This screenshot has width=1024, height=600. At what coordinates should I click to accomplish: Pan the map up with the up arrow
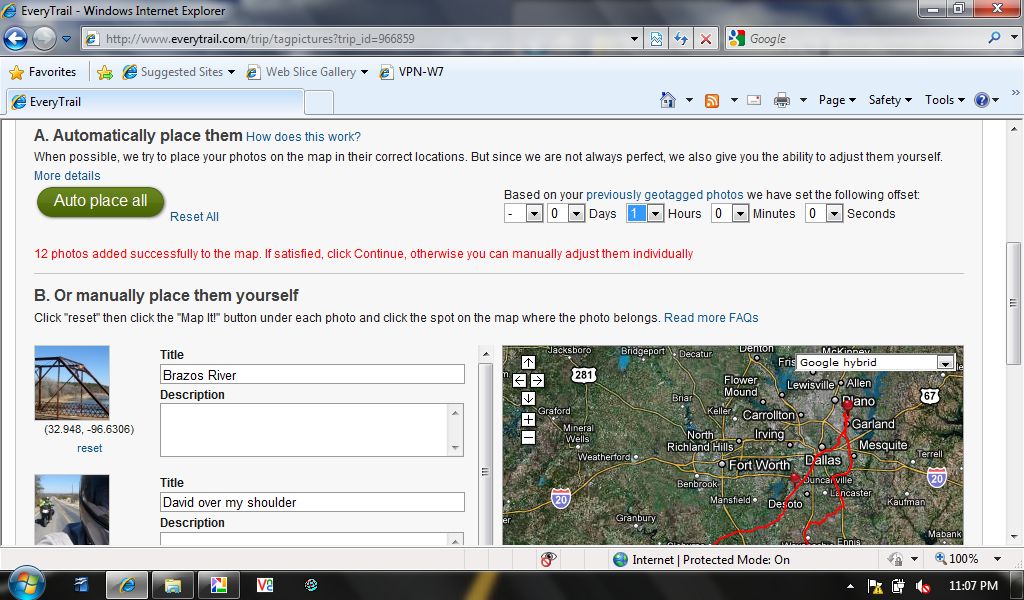(x=528, y=362)
